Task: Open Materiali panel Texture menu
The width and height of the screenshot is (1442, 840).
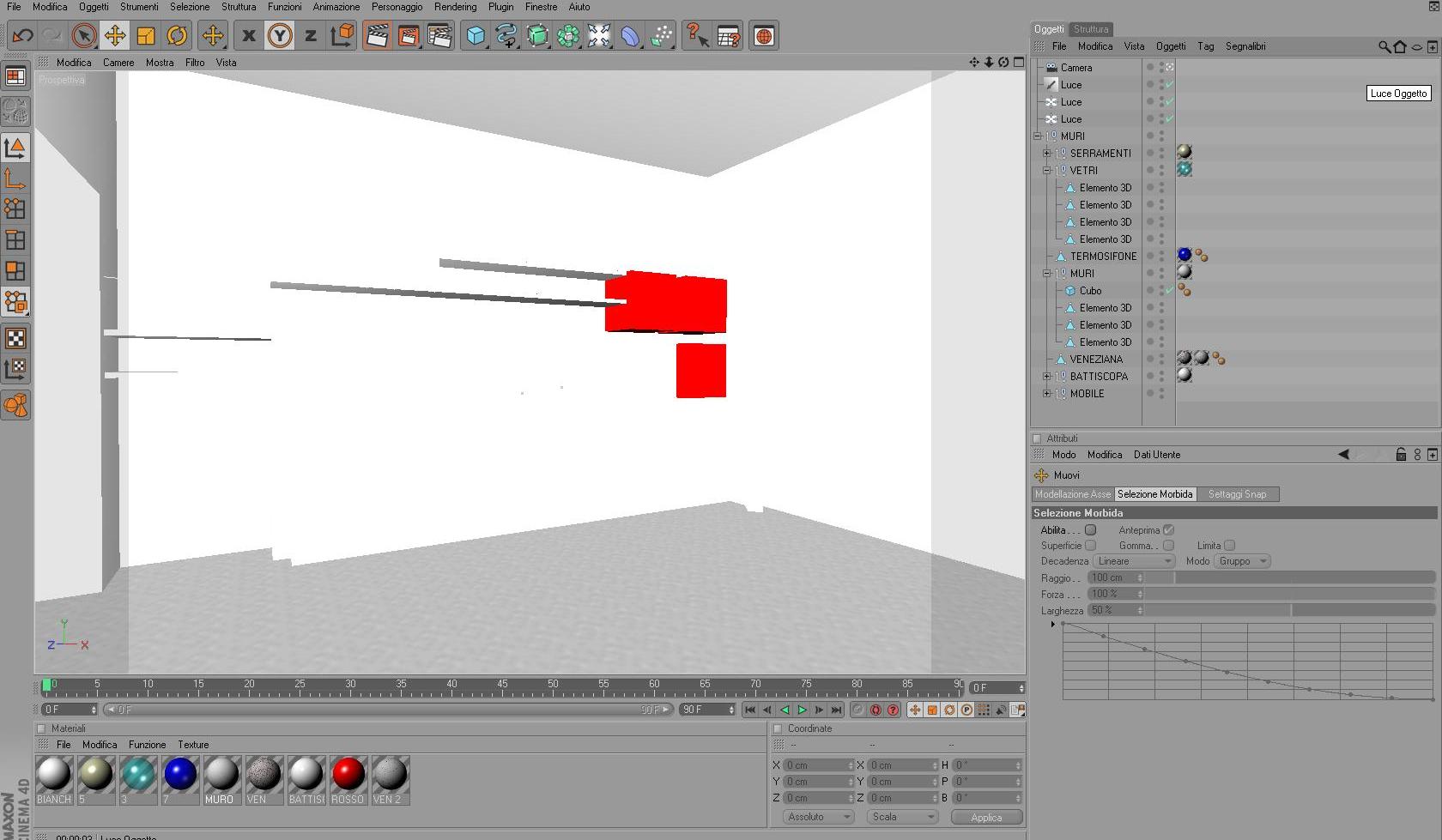Action: (193, 745)
